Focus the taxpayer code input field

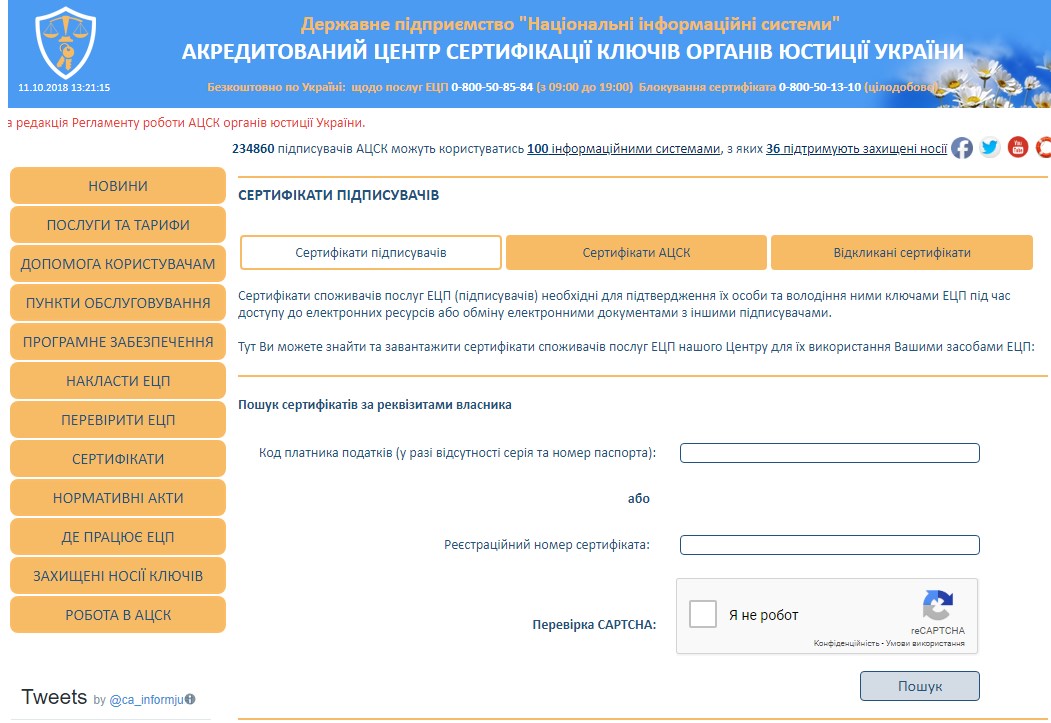[x=829, y=453]
